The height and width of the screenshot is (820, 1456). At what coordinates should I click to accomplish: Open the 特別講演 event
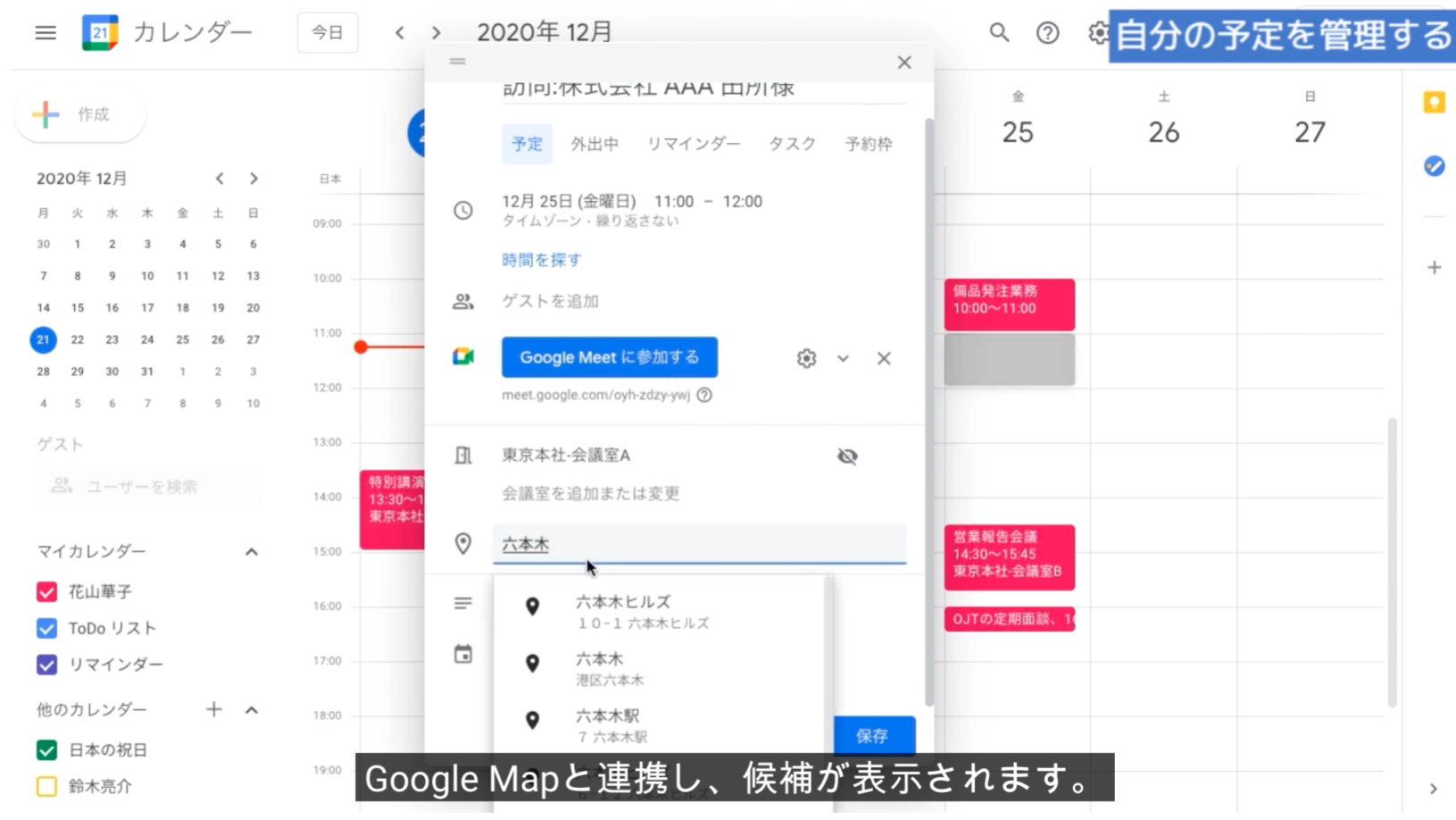(393, 509)
